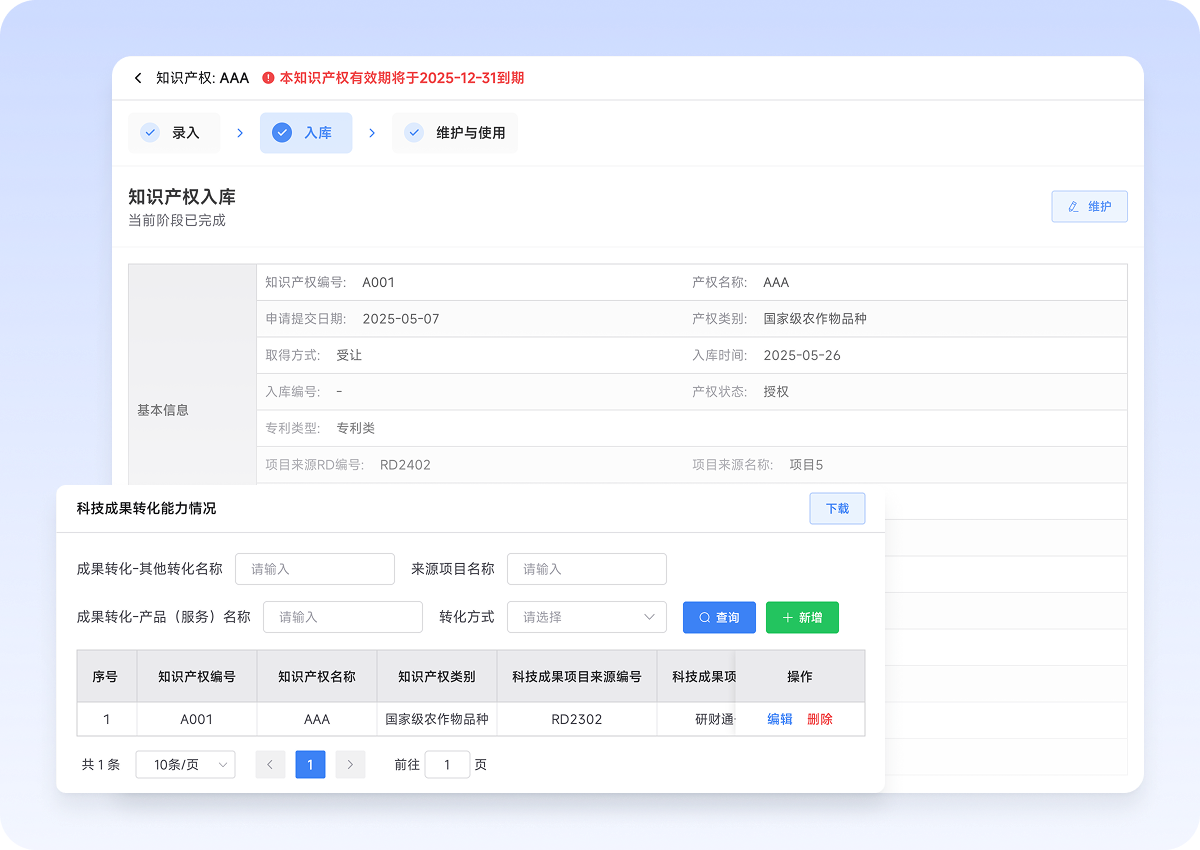
Task: Click the checkmark icon on 录入 step
Action: tap(150, 133)
